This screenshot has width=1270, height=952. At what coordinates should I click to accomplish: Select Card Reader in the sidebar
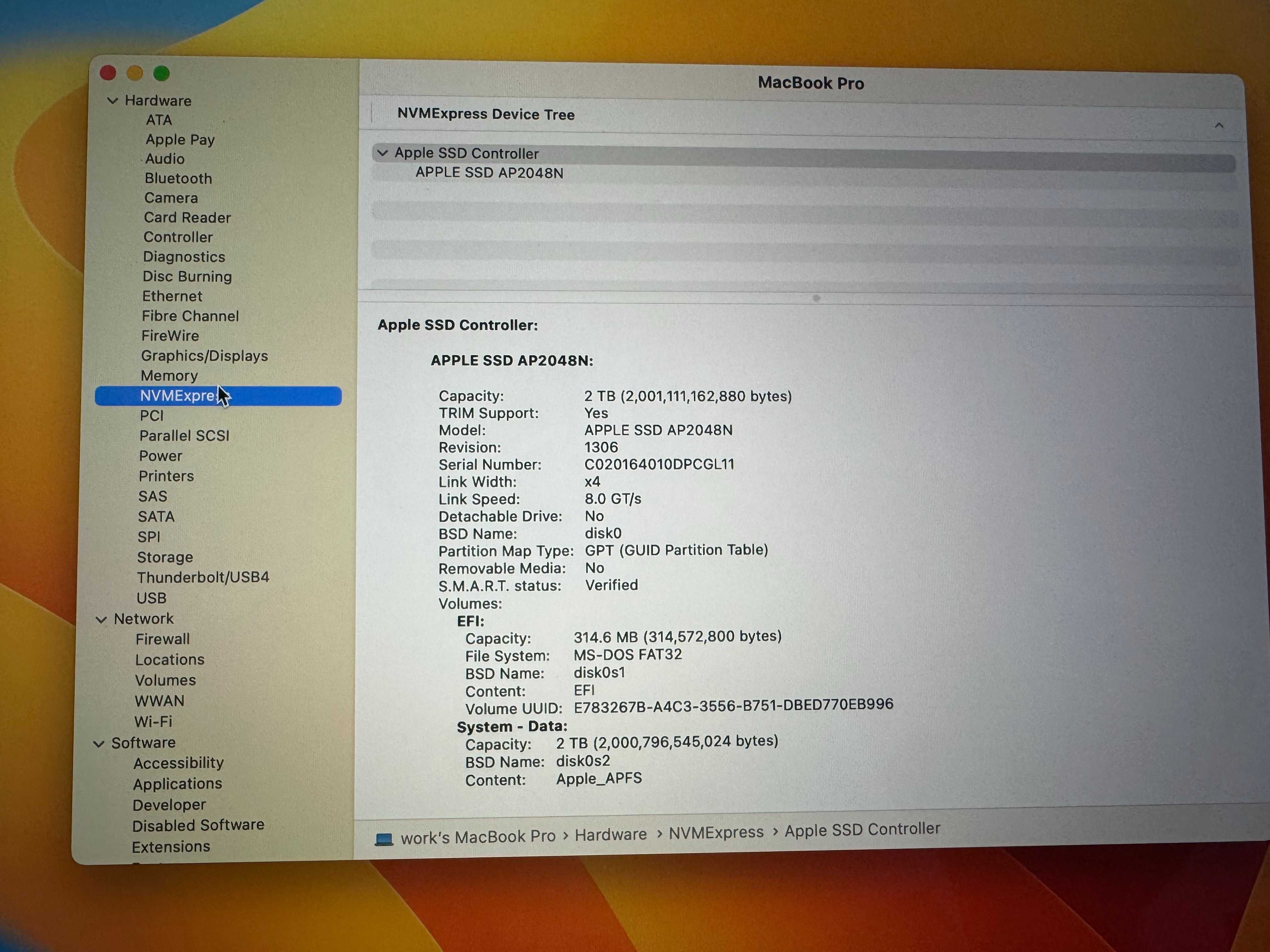tap(187, 218)
